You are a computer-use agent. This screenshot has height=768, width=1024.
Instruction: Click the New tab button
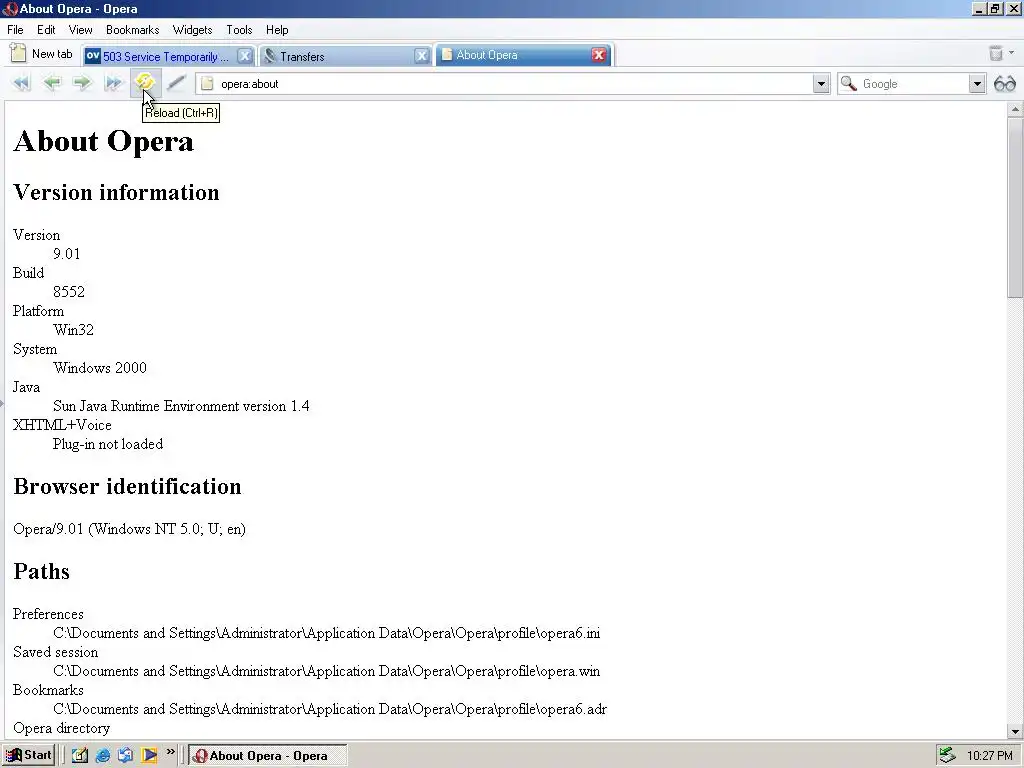coord(41,54)
